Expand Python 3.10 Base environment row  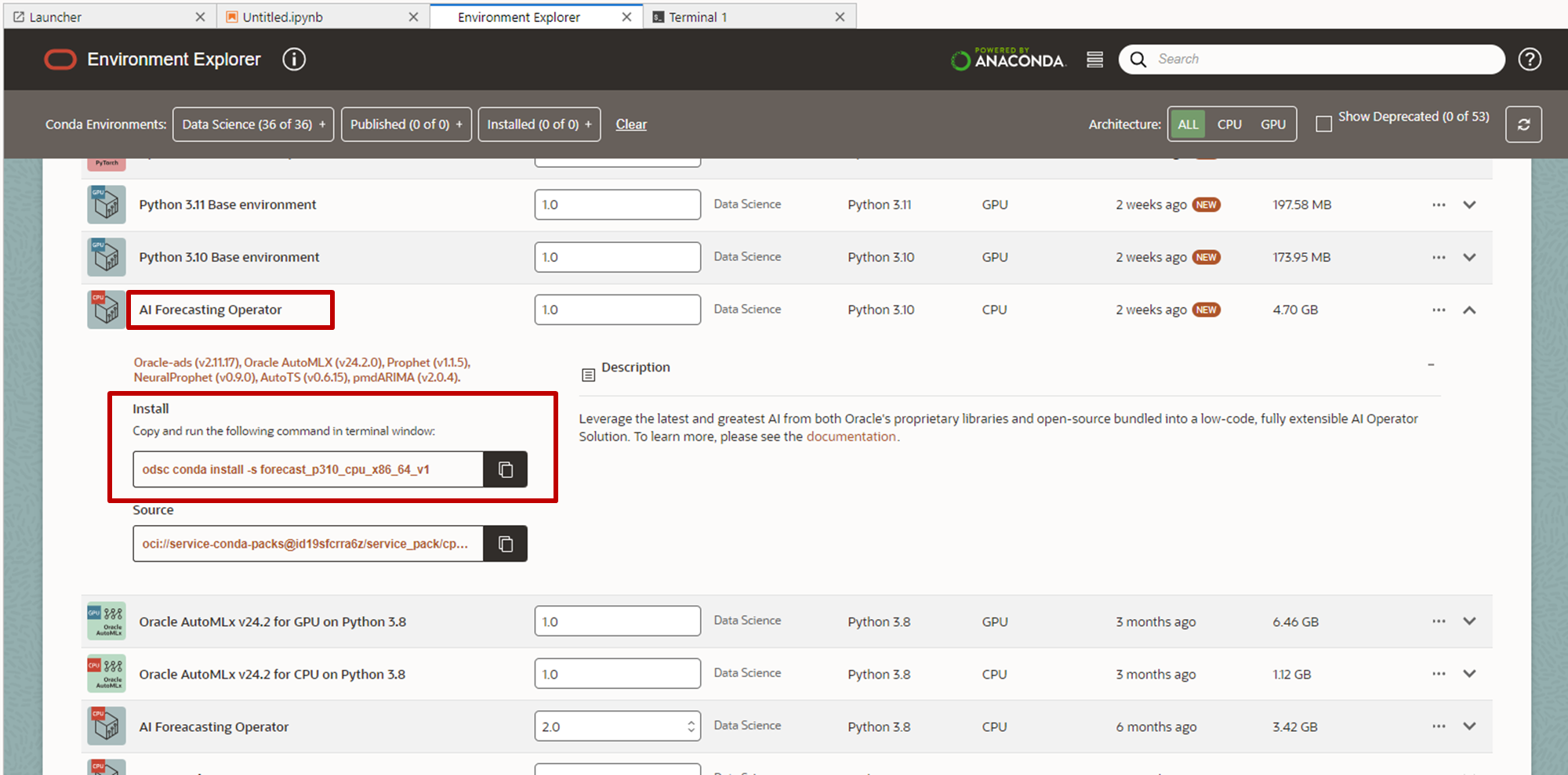[x=1470, y=257]
